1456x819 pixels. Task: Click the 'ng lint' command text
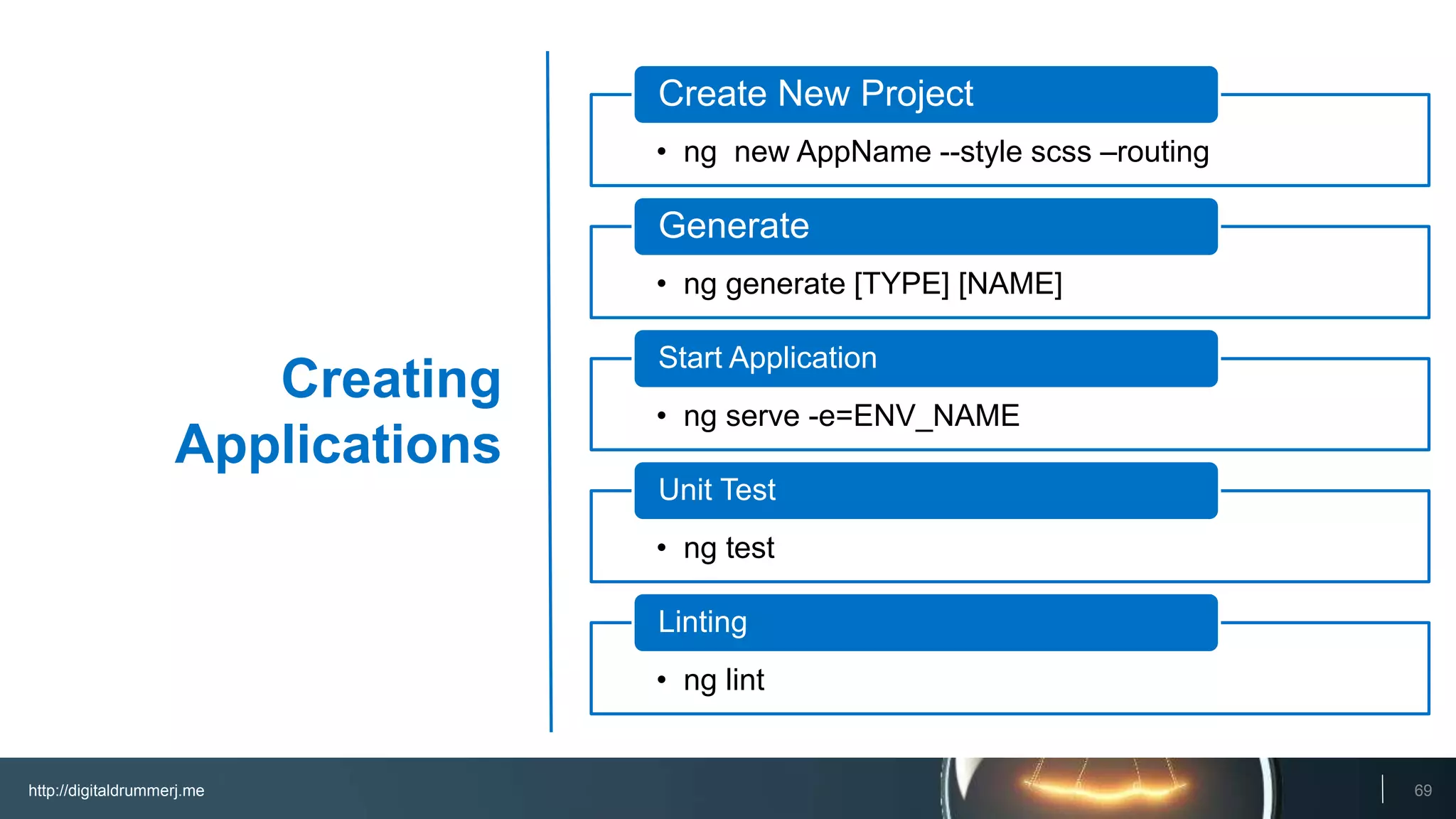pyautogui.click(x=724, y=680)
